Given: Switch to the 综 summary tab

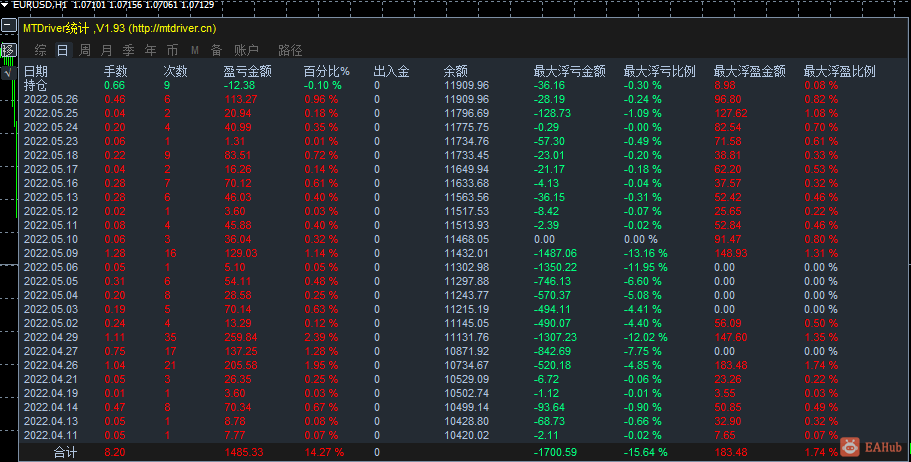Looking at the screenshot, I should [x=41, y=50].
